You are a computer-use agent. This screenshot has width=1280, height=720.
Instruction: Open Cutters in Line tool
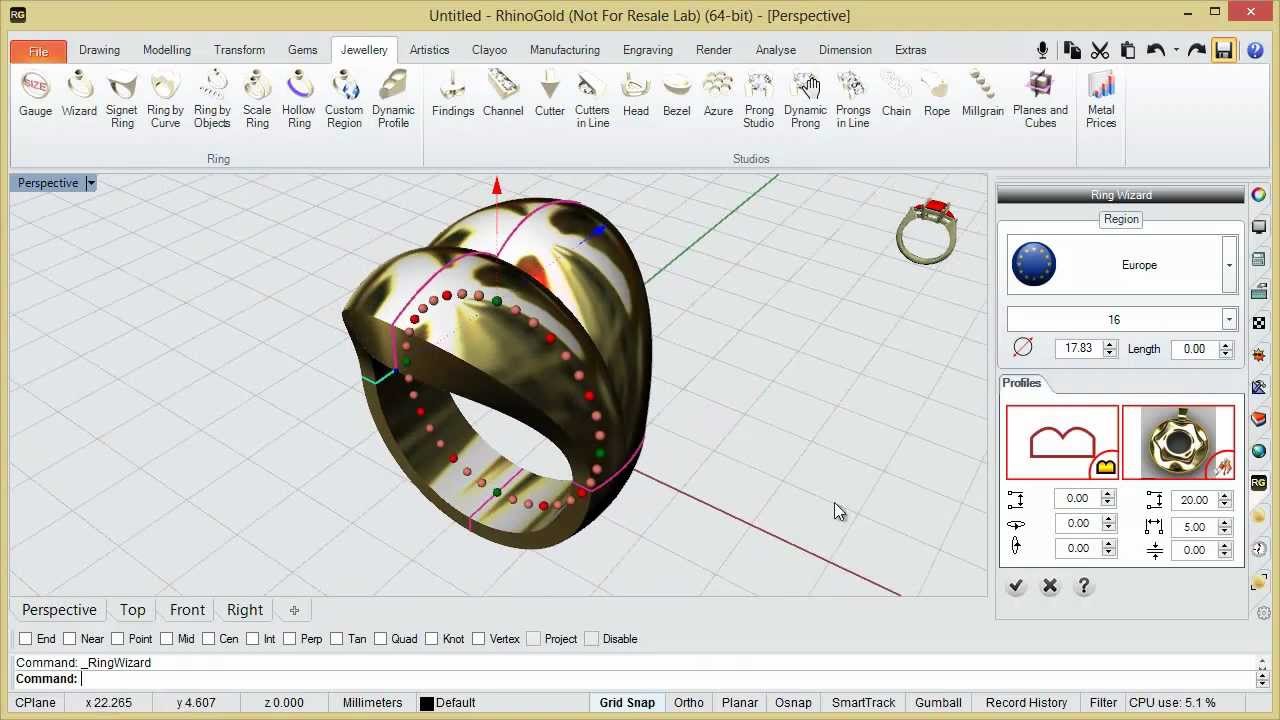tap(592, 101)
